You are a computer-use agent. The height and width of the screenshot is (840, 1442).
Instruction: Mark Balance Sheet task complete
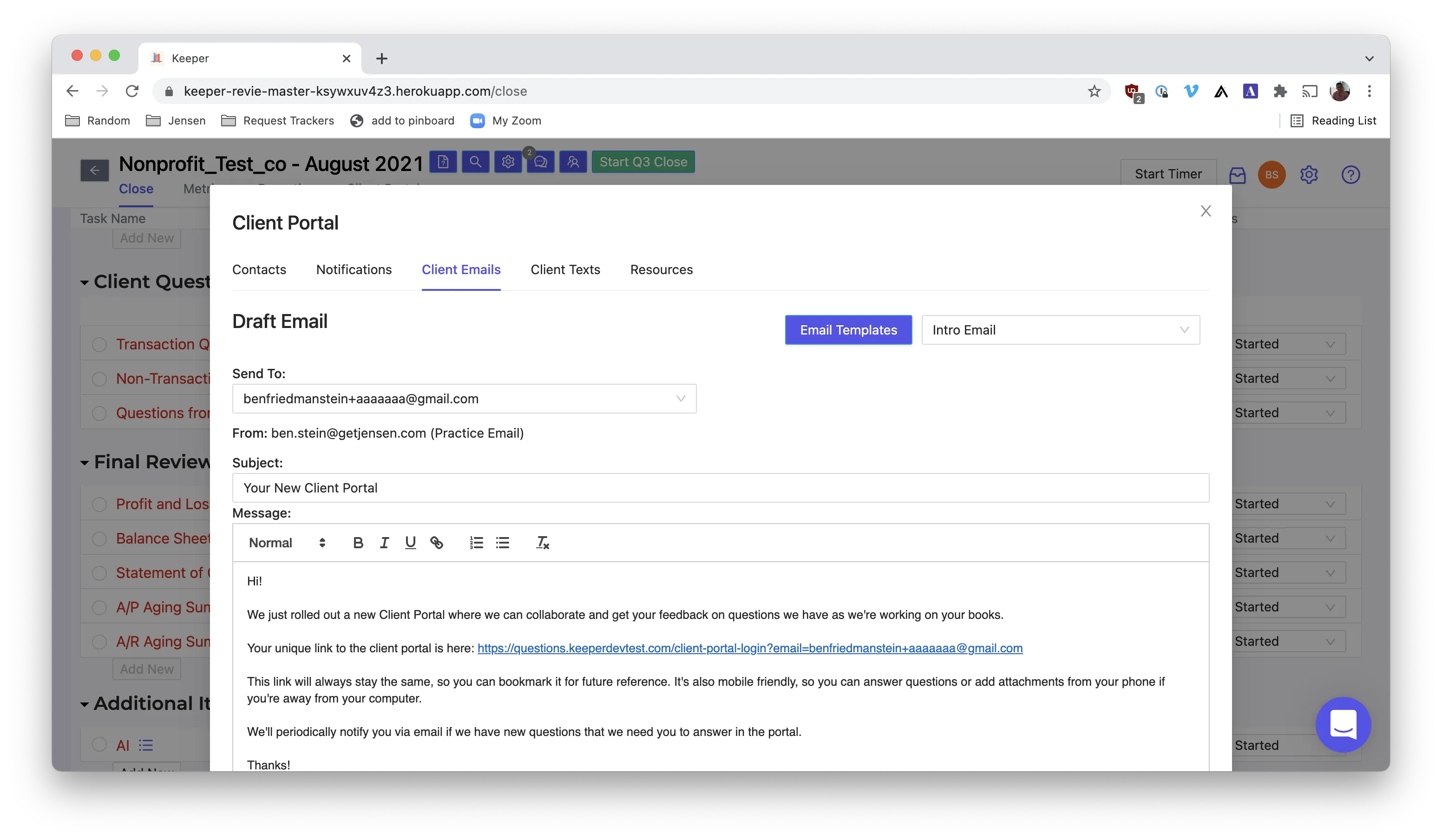coord(99,538)
